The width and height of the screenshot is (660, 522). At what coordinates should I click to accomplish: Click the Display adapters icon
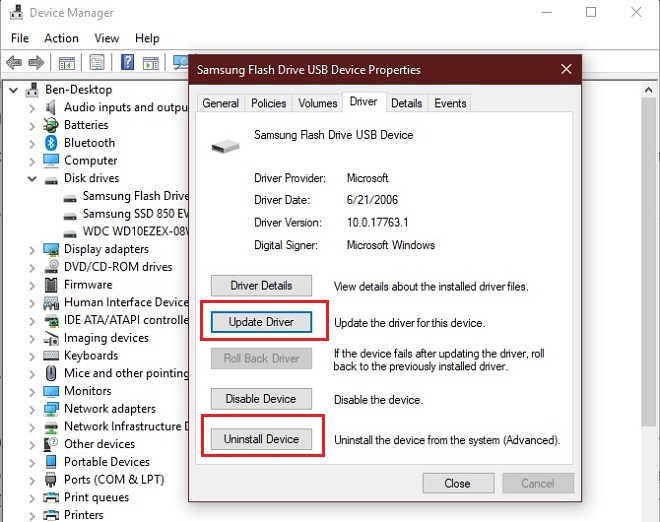(x=51, y=249)
